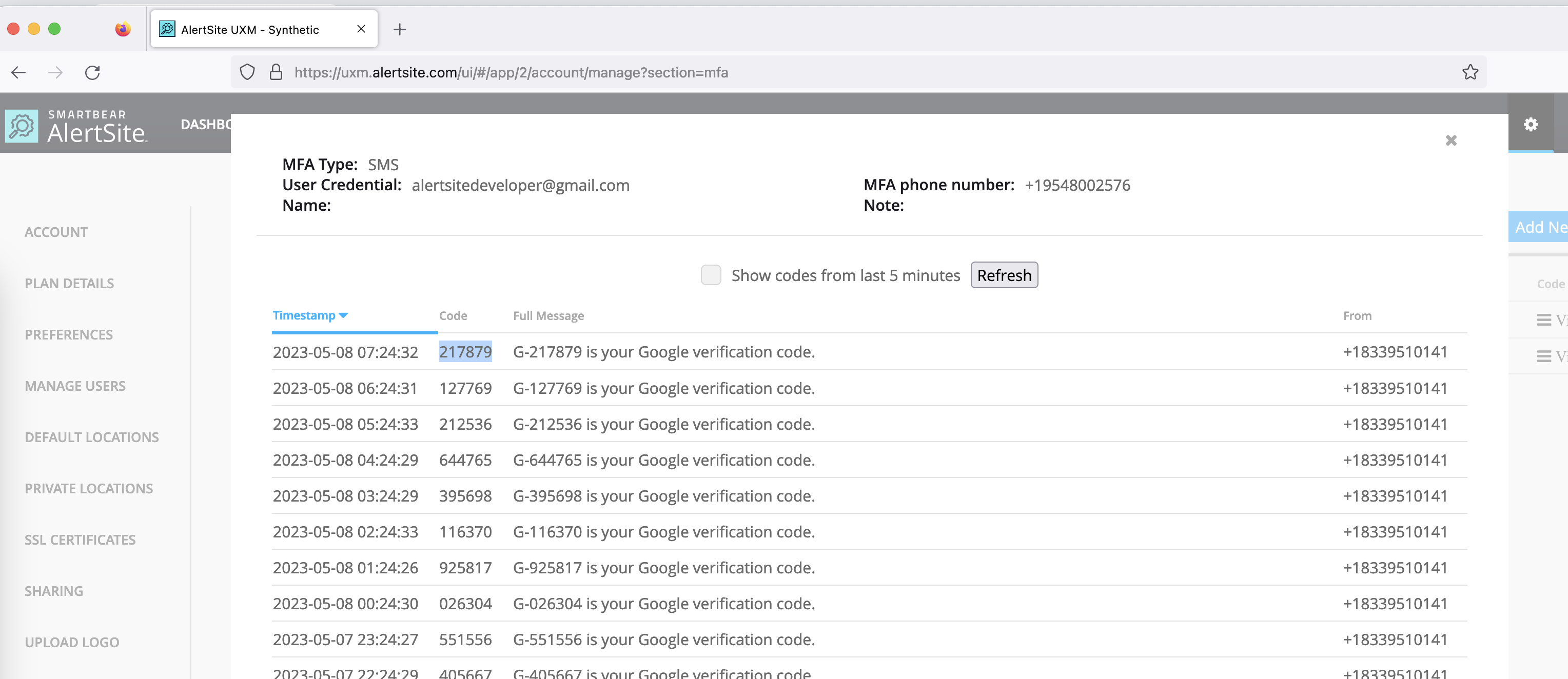Close the AlertSite UXM browser tab
Viewport: 1568px width, 679px height.
(x=361, y=29)
